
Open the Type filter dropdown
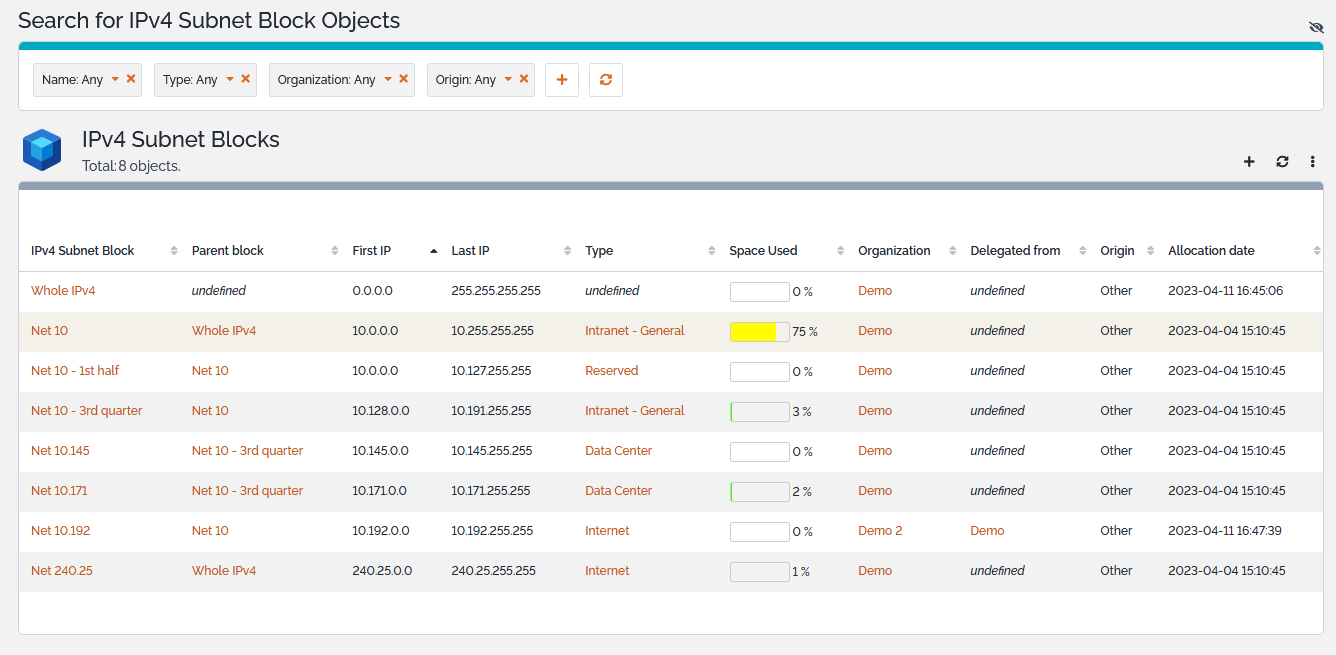click(230, 79)
